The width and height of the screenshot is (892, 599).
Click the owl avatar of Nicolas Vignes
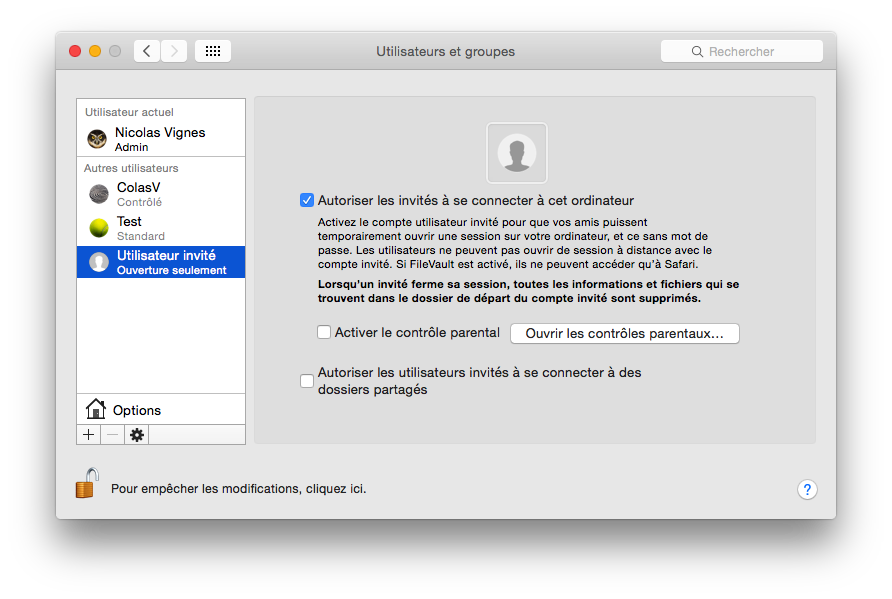click(x=97, y=139)
